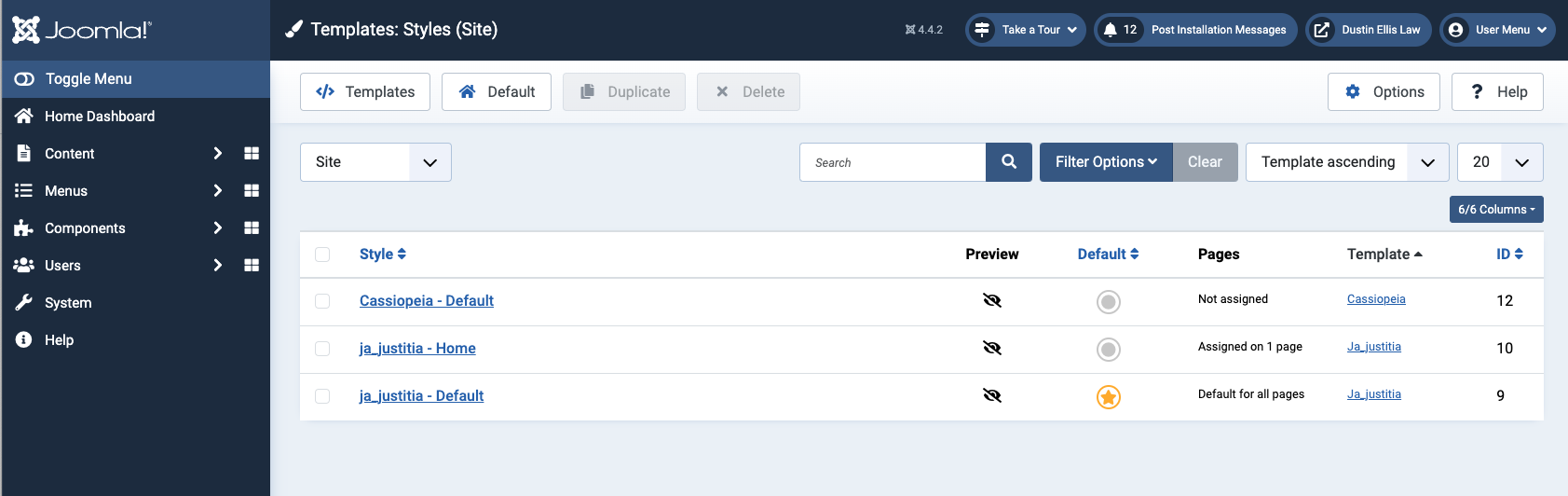Click the Templates toolbar button

[x=365, y=91]
